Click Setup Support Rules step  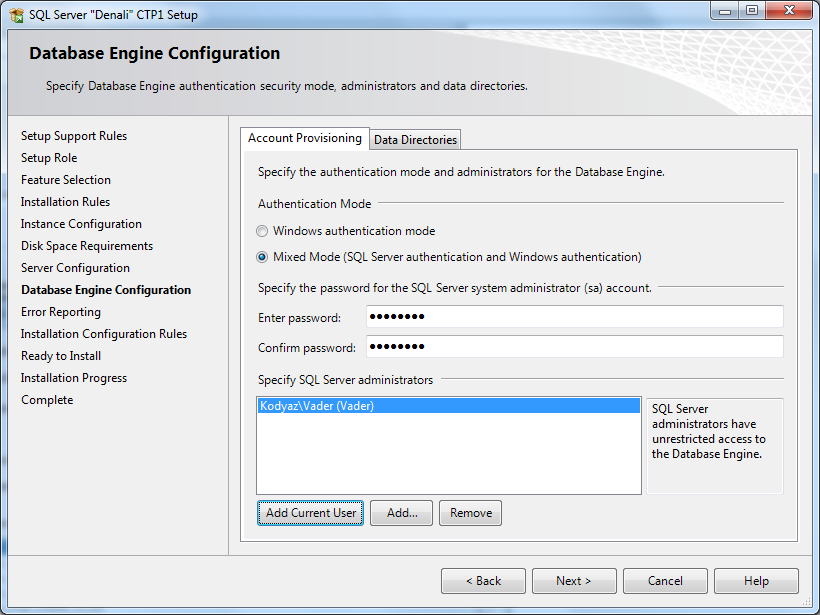click(74, 136)
